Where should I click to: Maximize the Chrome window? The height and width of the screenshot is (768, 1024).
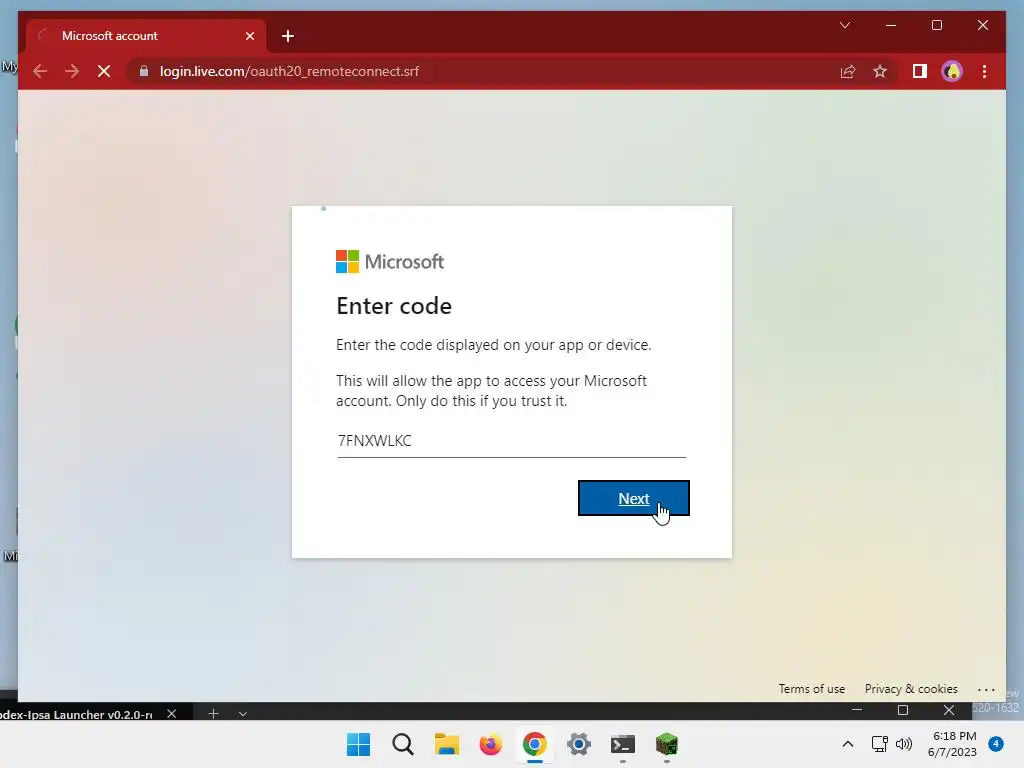pos(936,25)
